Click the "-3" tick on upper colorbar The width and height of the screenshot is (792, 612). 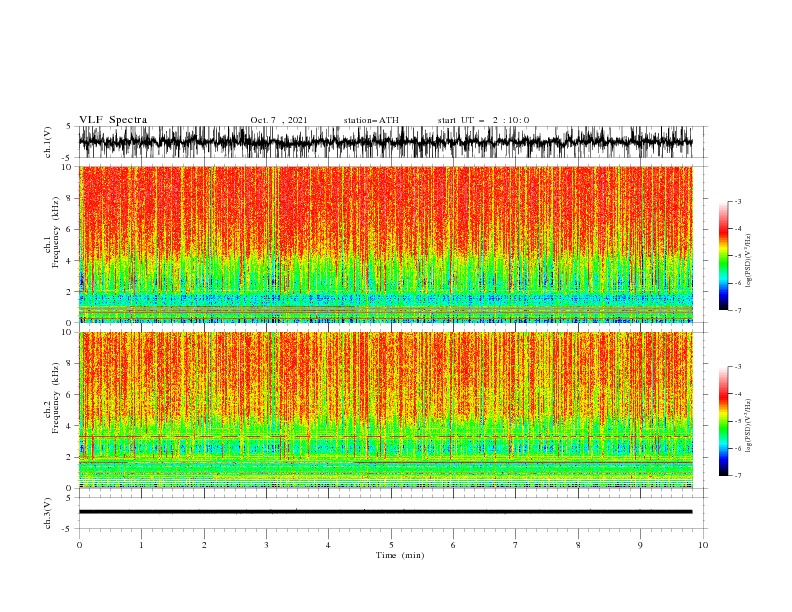(x=737, y=201)
